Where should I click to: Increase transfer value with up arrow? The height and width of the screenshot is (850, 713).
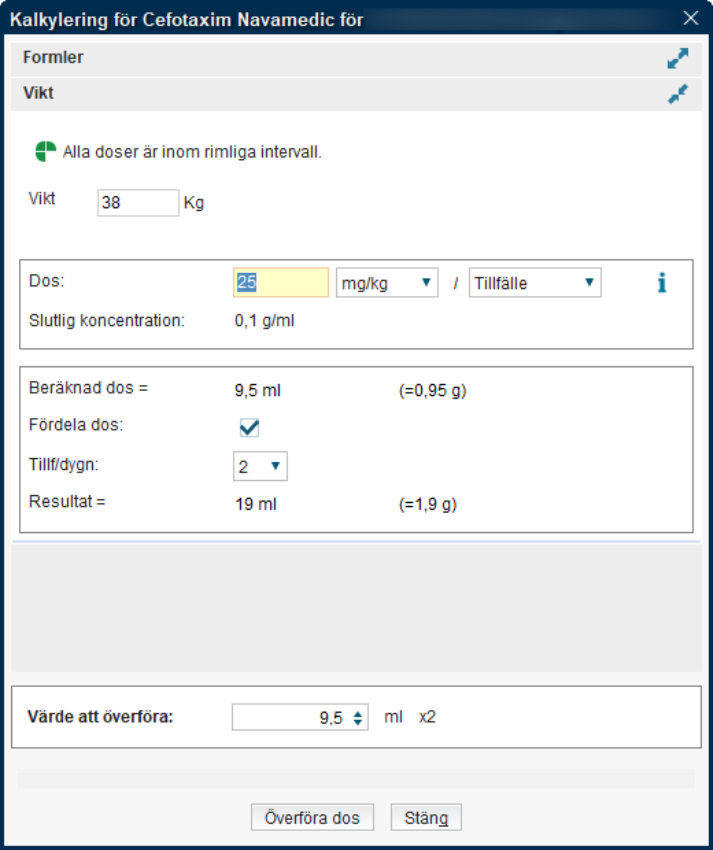(x=358, y=713)
